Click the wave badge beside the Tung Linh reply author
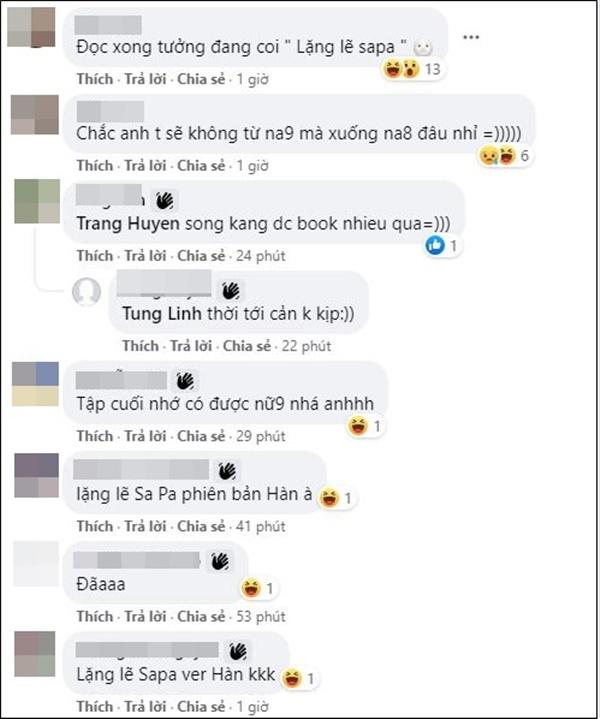This screenshot has width=600, height=719. tap(231, 291)
